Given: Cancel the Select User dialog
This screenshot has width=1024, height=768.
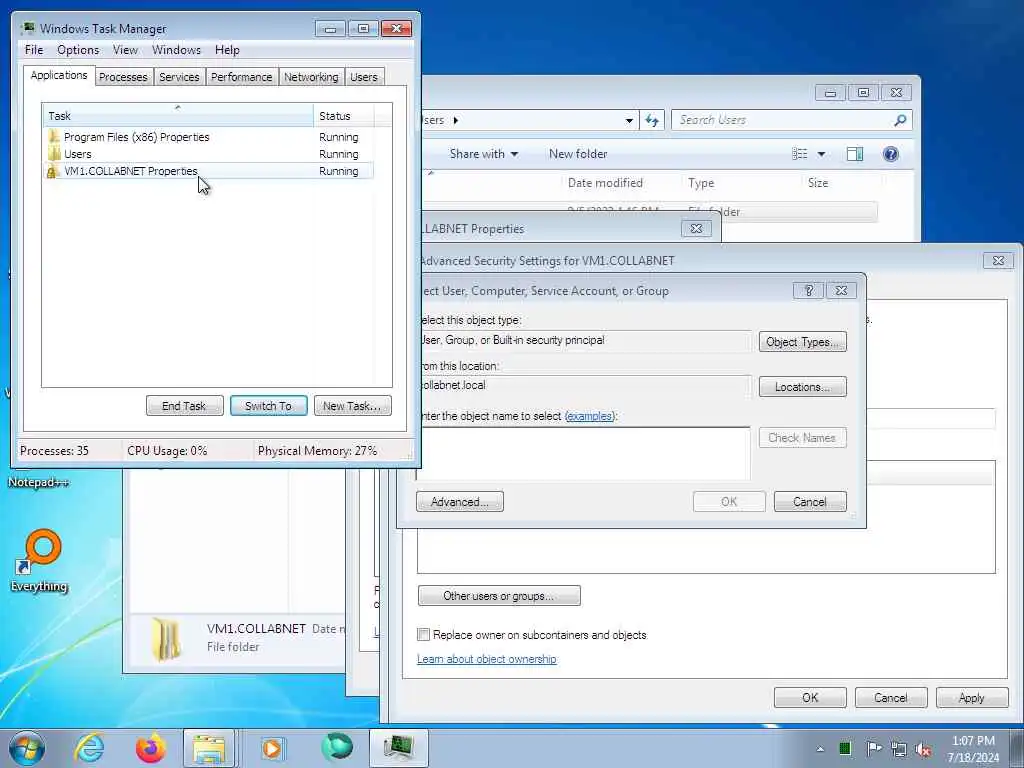Looking at the screenshot, I should (810, 502).
